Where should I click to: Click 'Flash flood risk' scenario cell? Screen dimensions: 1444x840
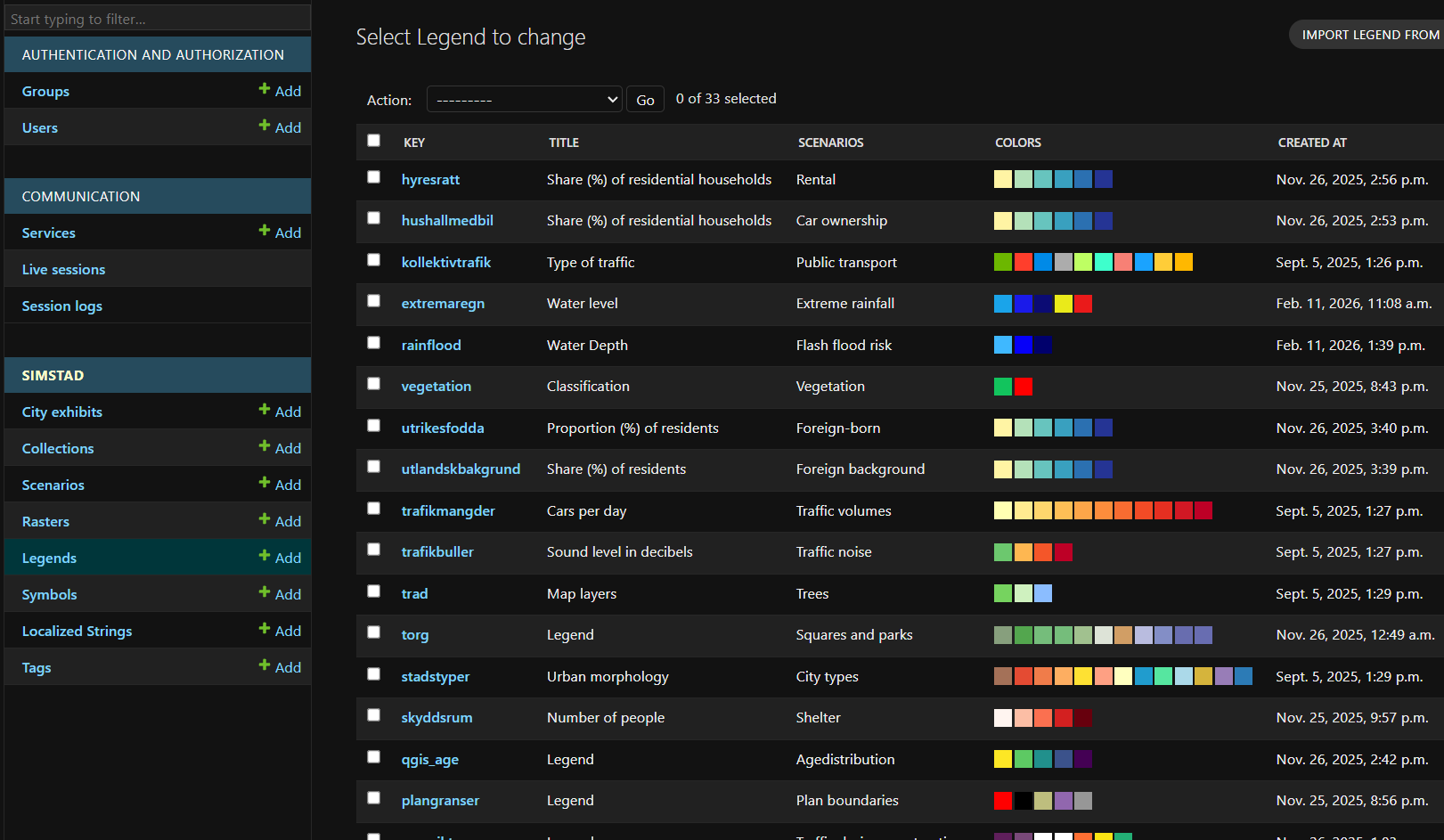coord(844,345)
